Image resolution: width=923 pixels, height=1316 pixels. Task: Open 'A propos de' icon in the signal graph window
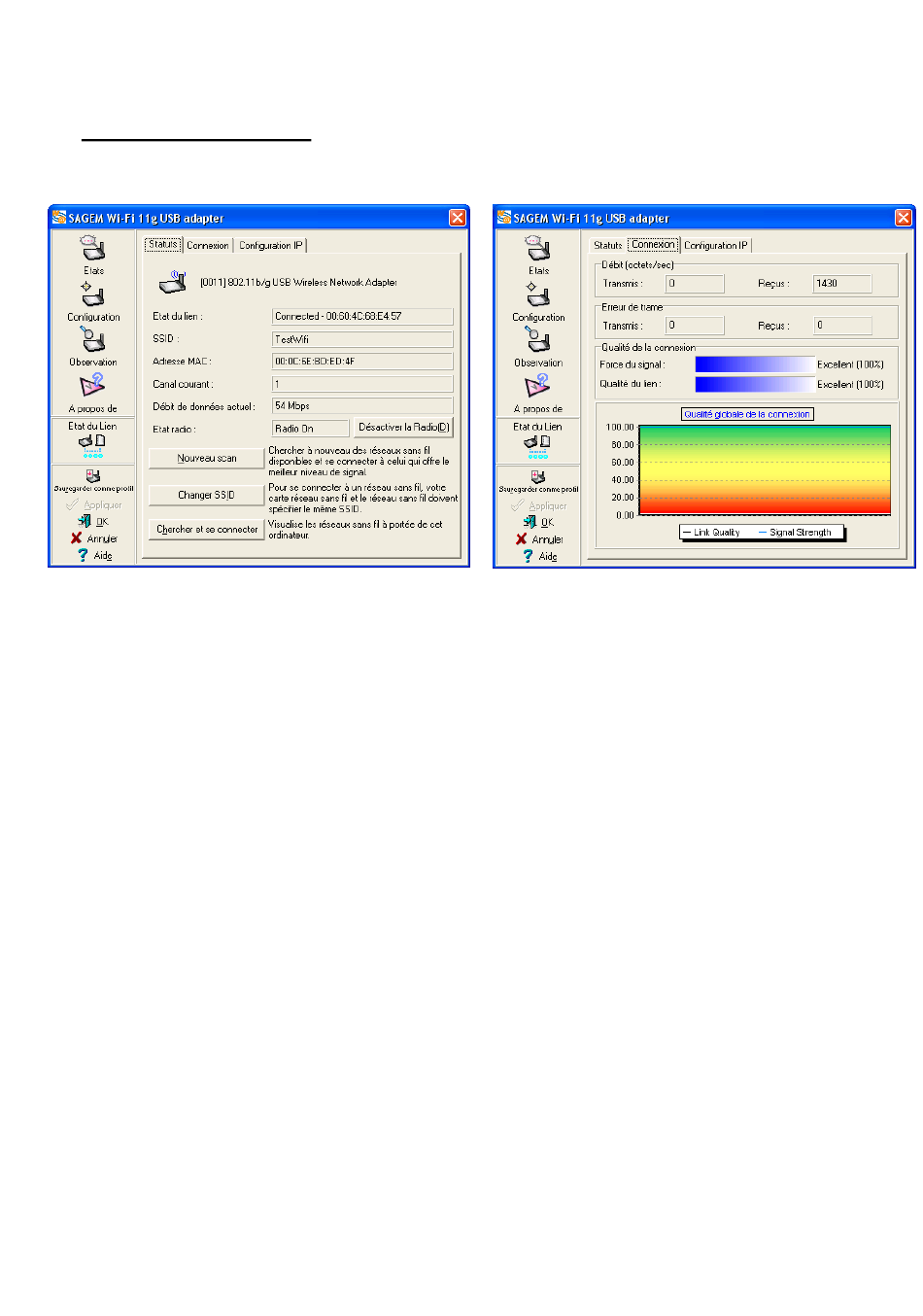[538, 387]
